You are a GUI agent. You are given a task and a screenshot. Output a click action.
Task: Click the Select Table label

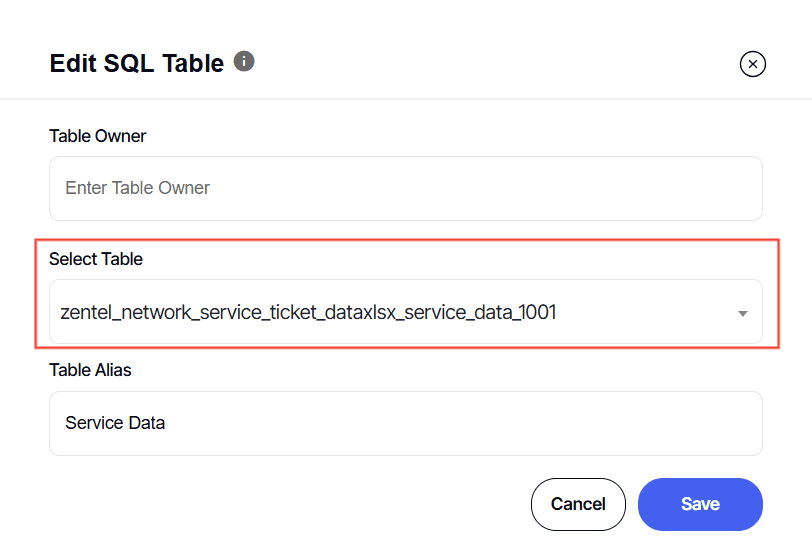pos(96,259)
